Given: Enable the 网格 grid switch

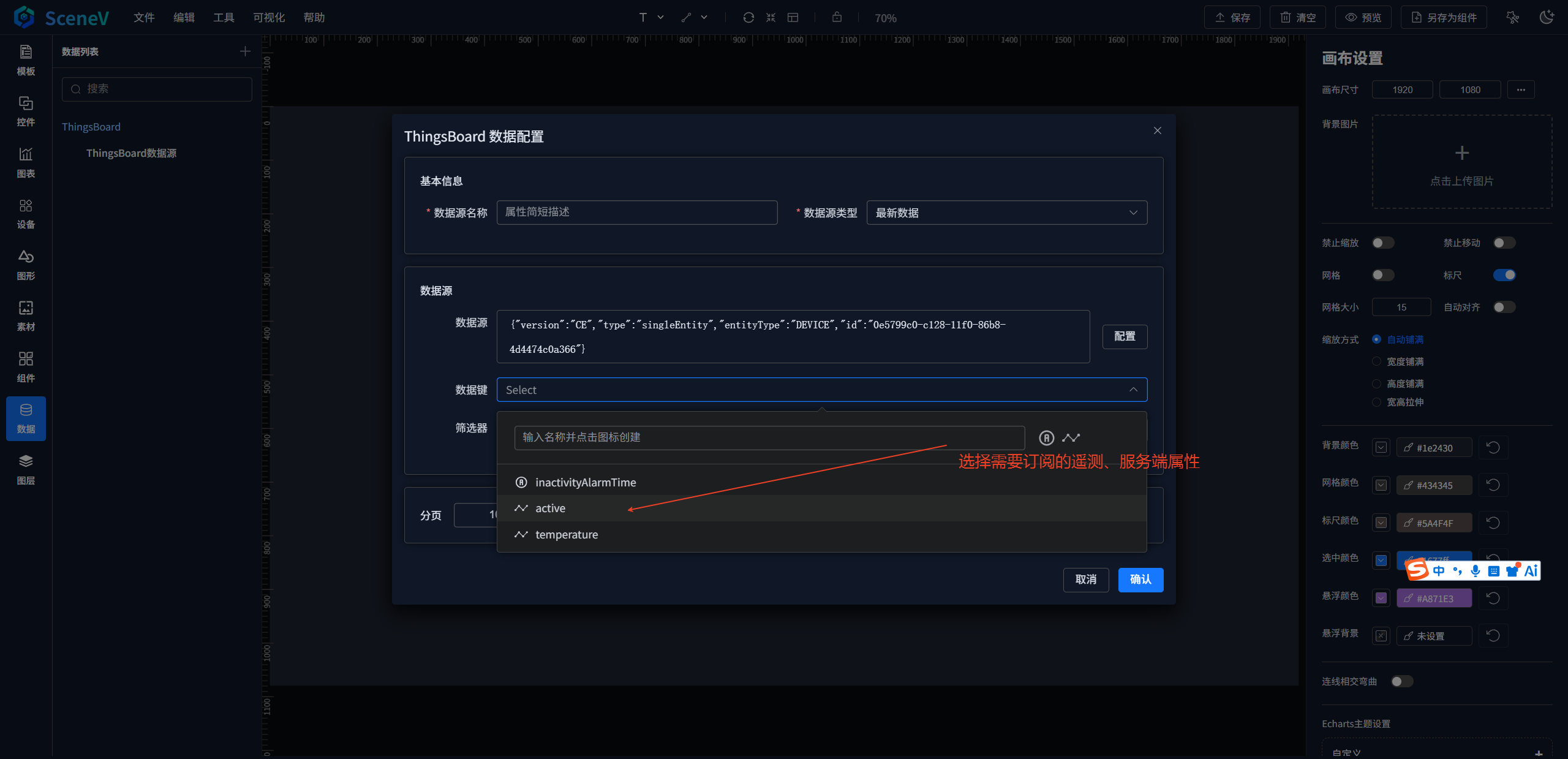Looking at the screenshot, I should click(1383, 275).
